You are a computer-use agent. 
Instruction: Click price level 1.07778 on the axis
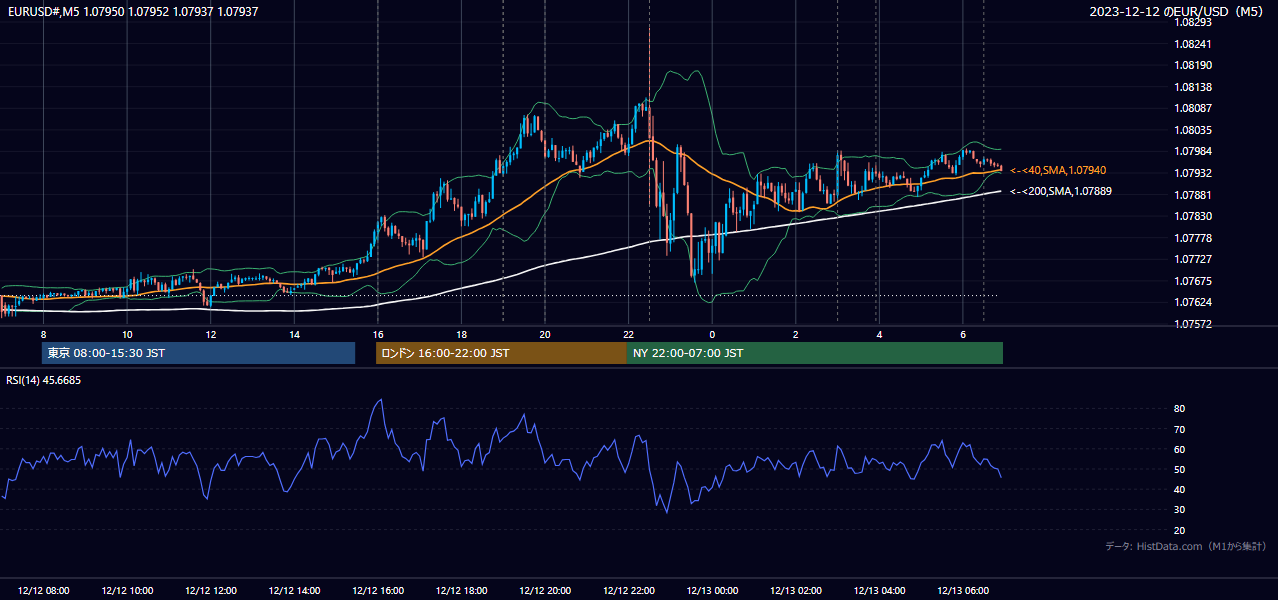click(1194, 238)
